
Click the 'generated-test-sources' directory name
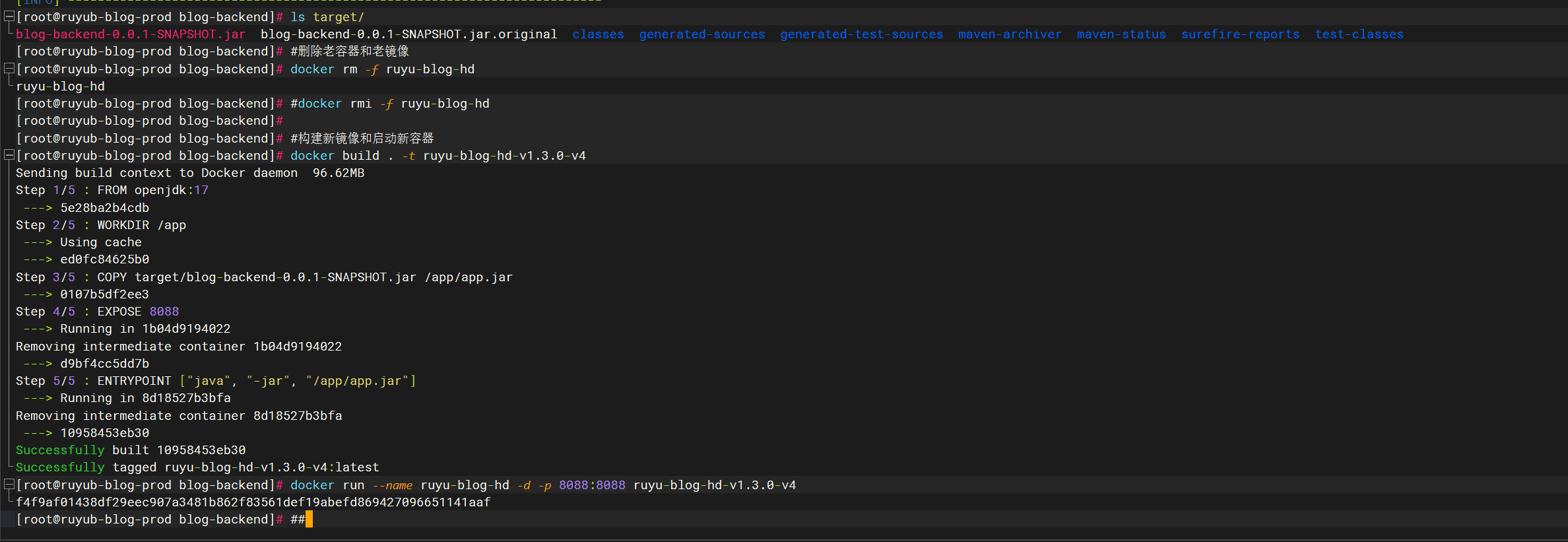pos(861,34)
